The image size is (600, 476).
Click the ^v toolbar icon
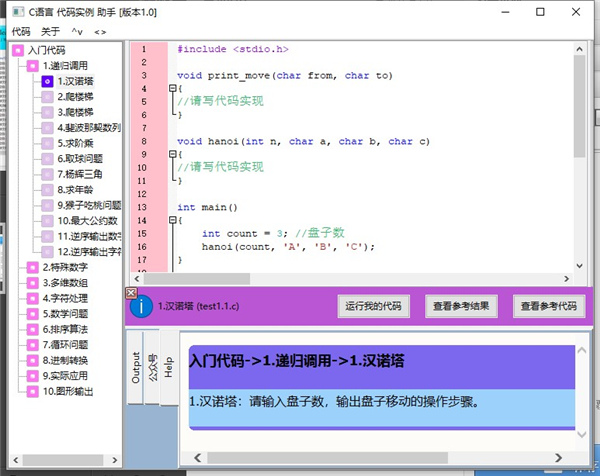click(77, 32)
